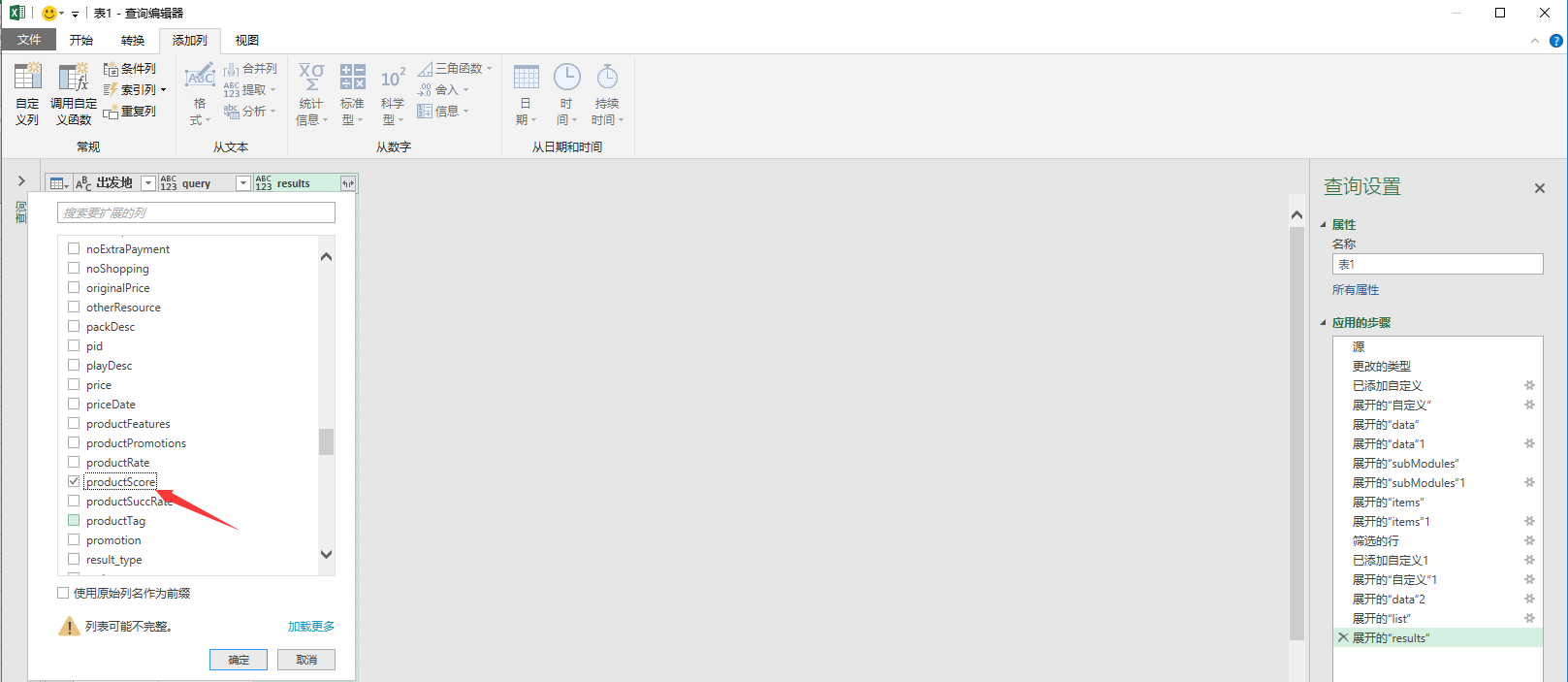The width and height of the screenshot is (1568, 682).
Task: Check the originalPrice checkbox
Action: tap(74, 287)
